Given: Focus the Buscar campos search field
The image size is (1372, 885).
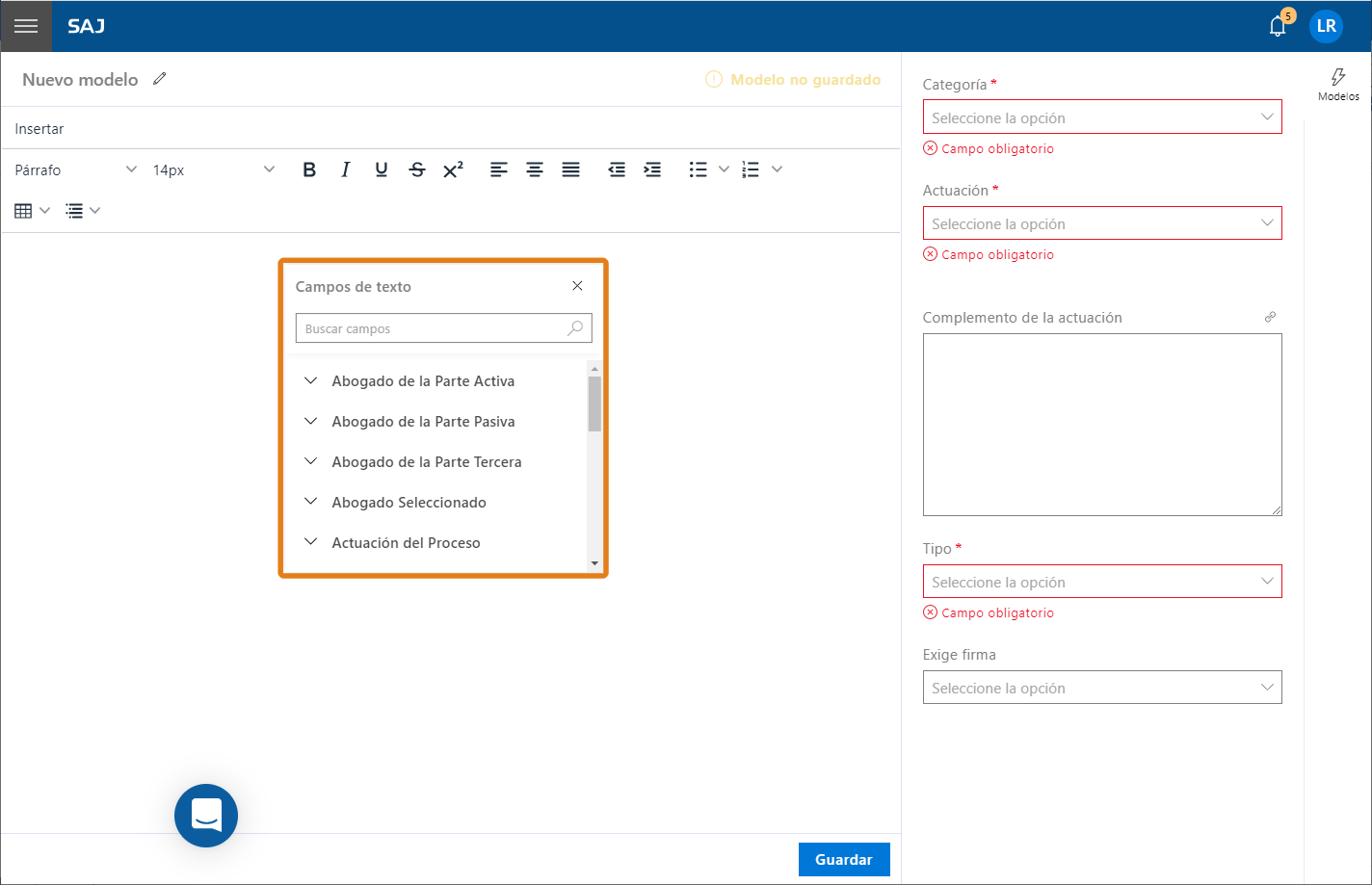Looking at the screenshot, I should [x=443, y=328].
